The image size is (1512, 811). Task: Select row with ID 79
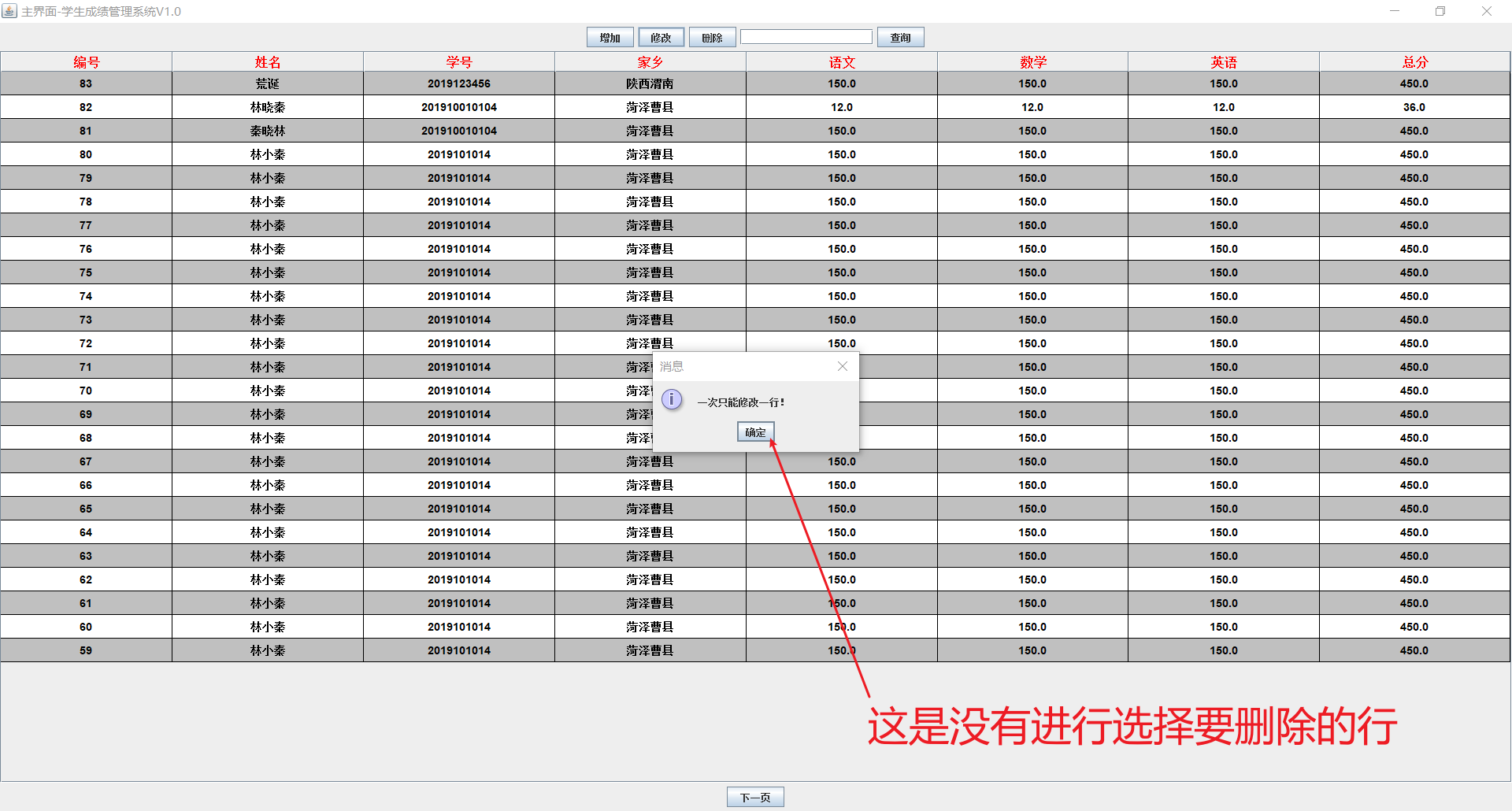pyautogui.click(x=755, y=178)
